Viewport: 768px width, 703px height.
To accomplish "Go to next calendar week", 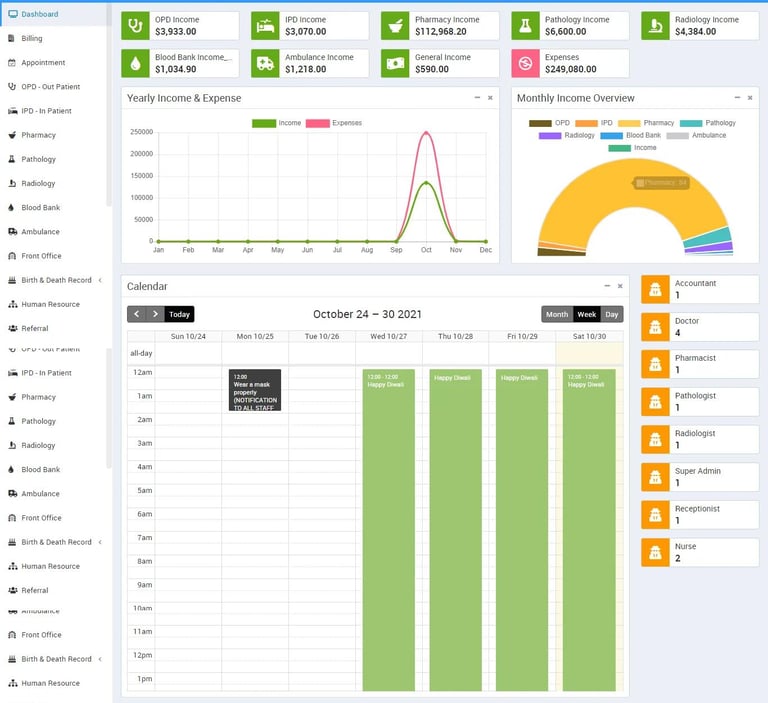I will click(x=155, y=314).
